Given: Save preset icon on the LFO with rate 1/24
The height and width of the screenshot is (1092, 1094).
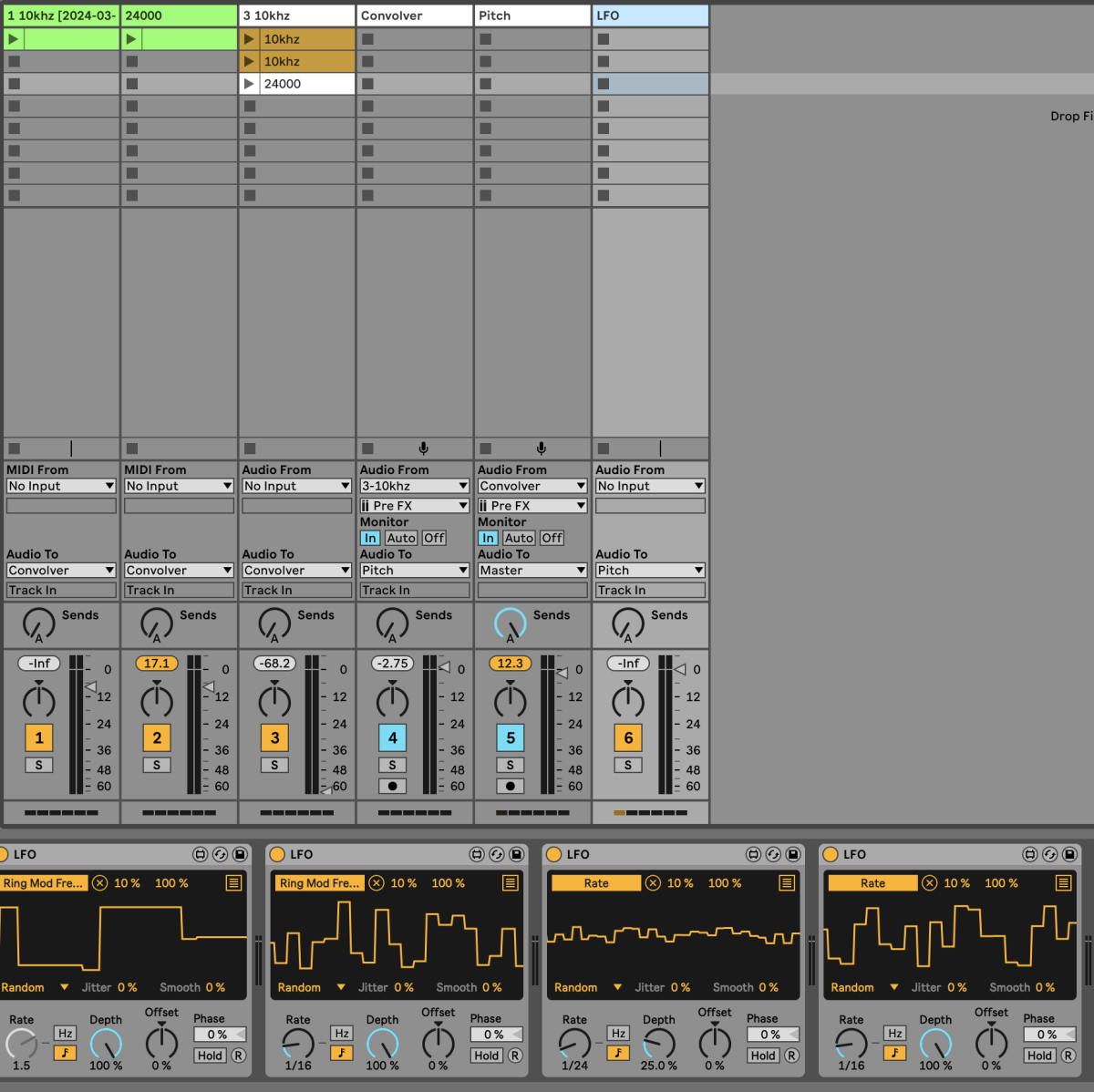Looking at the screenshot, I should 793,854.
